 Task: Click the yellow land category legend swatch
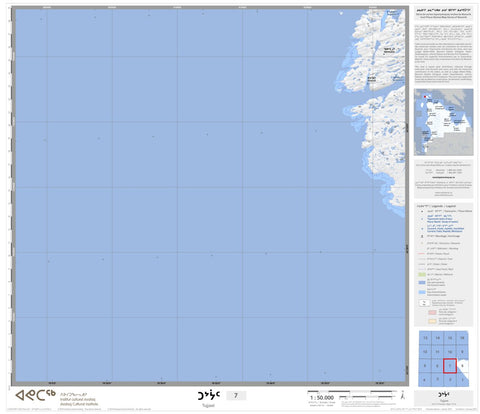click(432, 321)
